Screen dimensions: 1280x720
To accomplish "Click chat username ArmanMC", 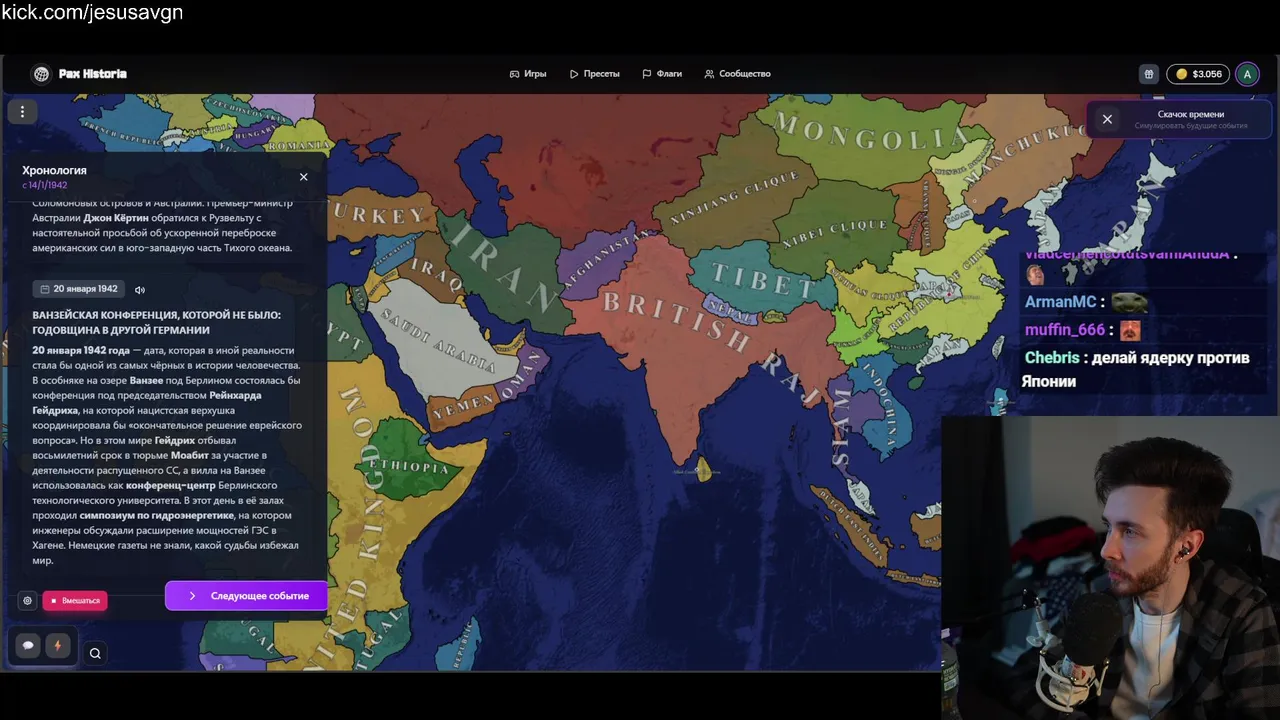I will tap(1060, 301).
